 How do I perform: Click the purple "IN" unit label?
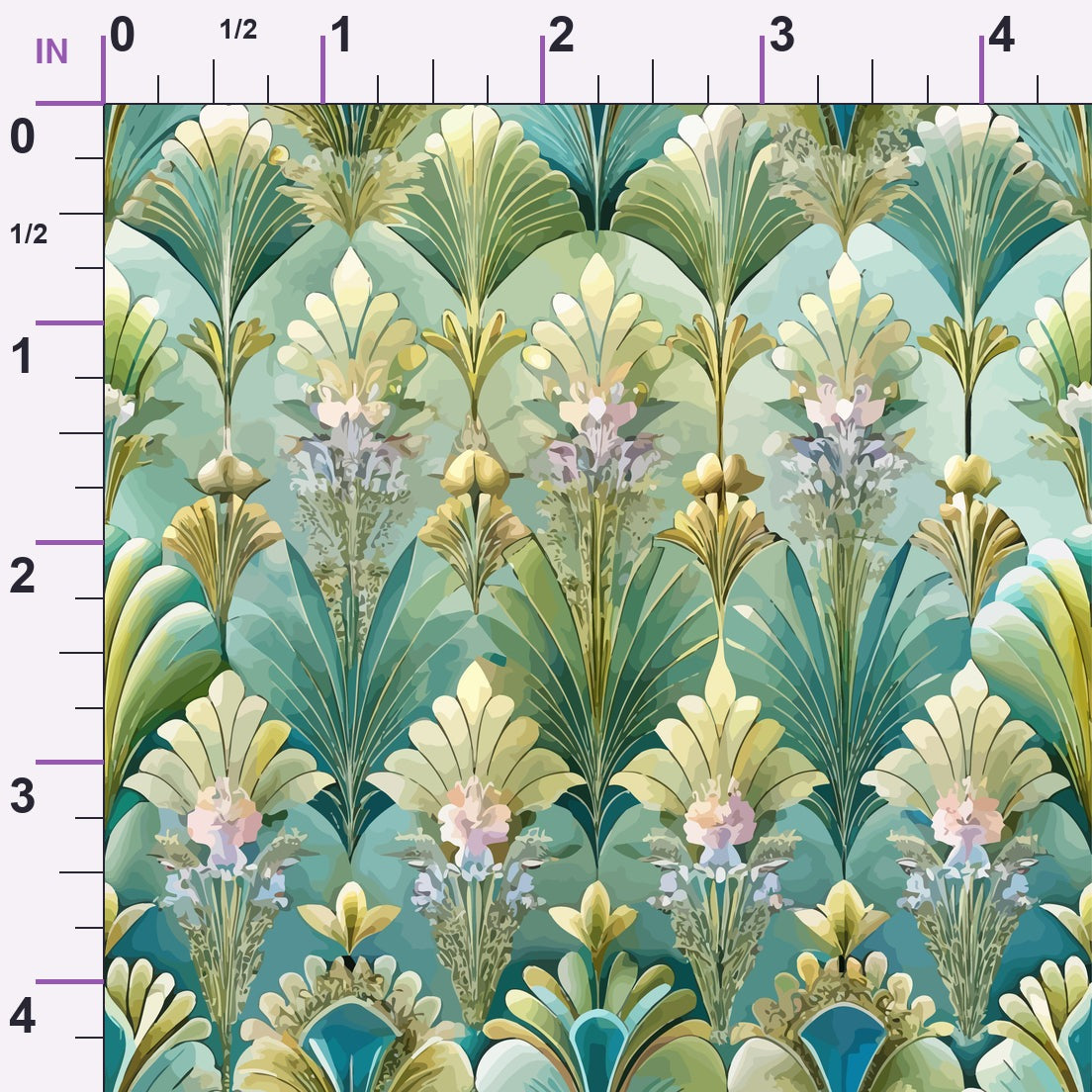coord(51,51)
